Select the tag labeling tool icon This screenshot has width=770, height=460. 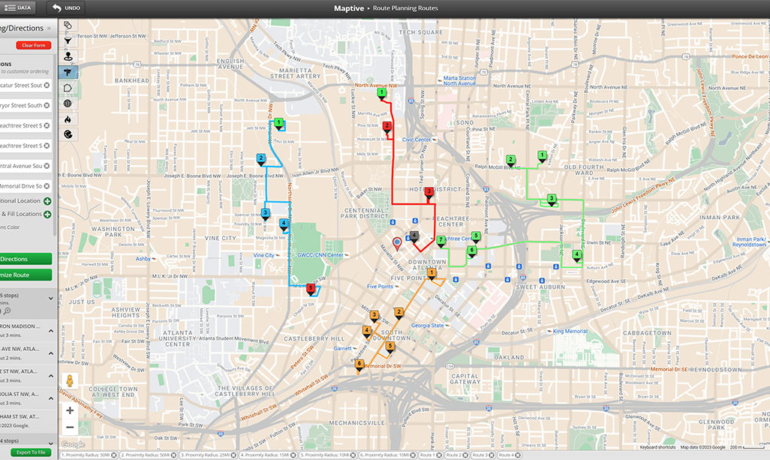pyautogui.click(x=68, y=26)
